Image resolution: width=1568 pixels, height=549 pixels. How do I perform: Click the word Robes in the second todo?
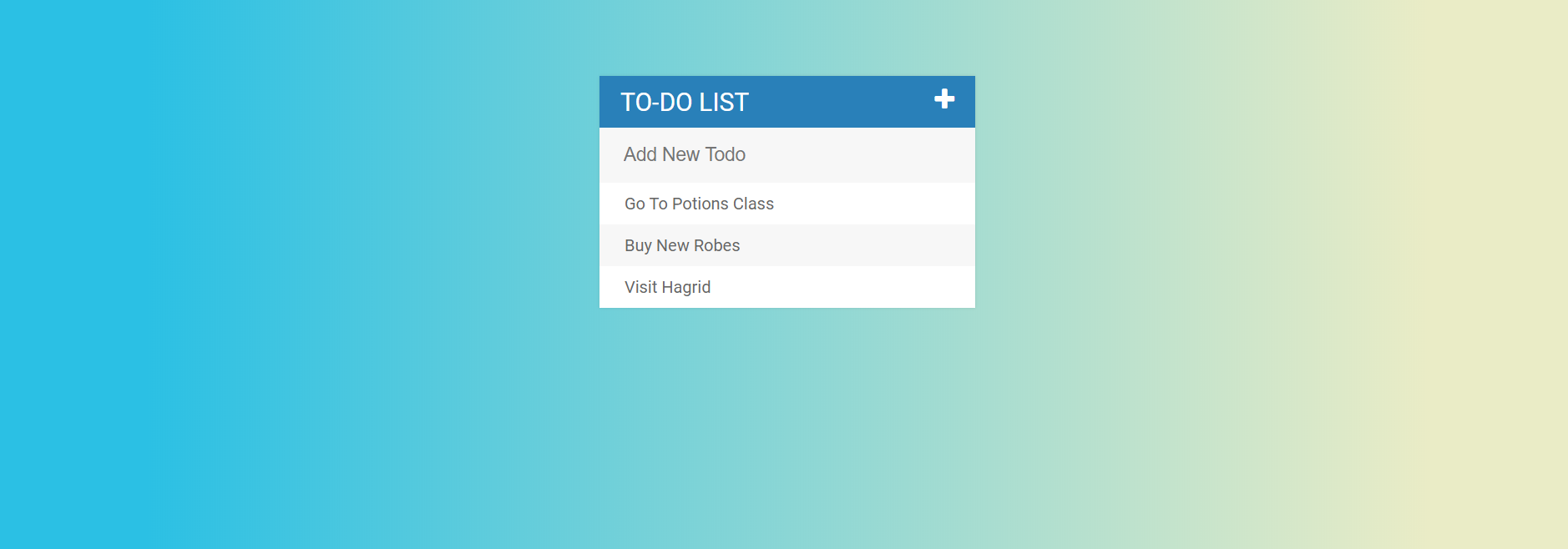point(716,245)
